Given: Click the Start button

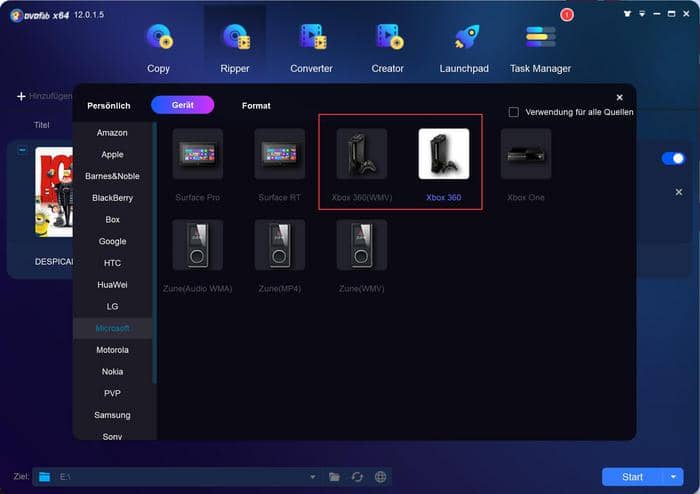Looking at the screenshot, I should pos(633,477).
